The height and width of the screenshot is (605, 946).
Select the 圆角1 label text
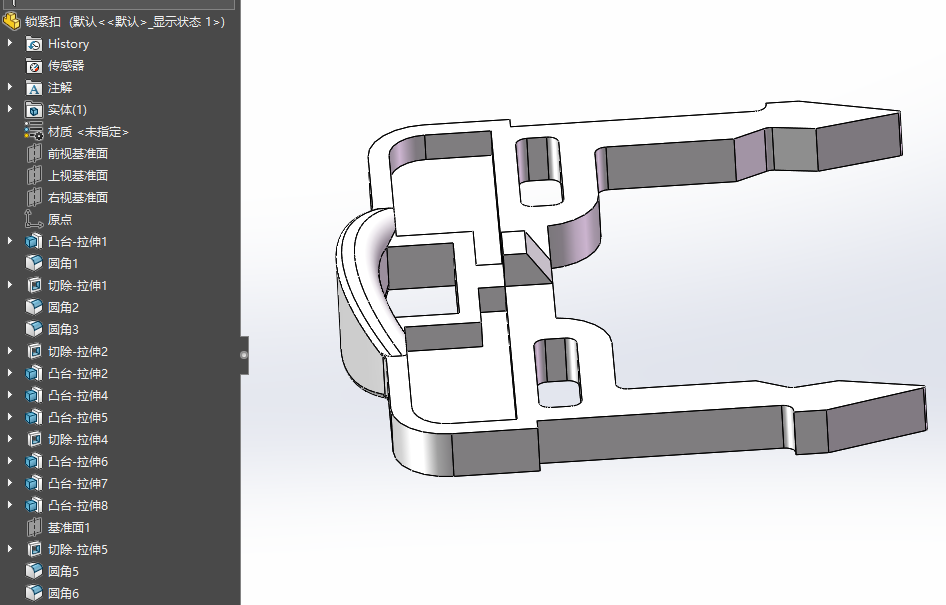point(63,264)
